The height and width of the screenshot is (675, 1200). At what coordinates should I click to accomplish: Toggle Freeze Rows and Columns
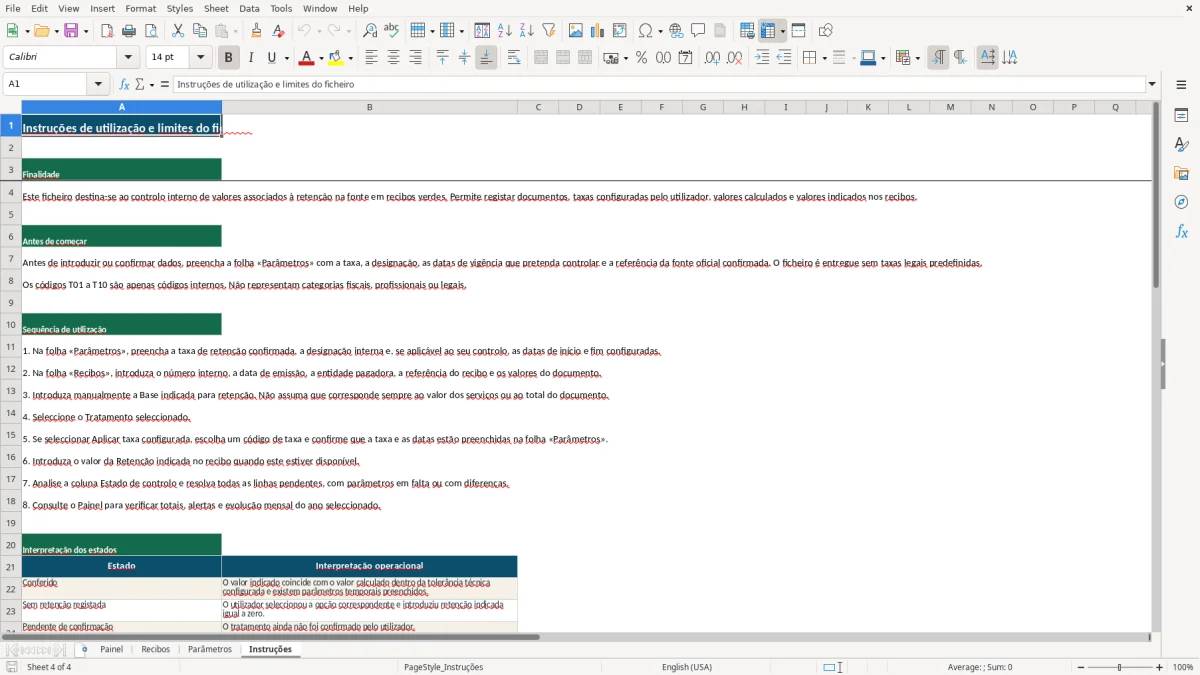point(768,31)
